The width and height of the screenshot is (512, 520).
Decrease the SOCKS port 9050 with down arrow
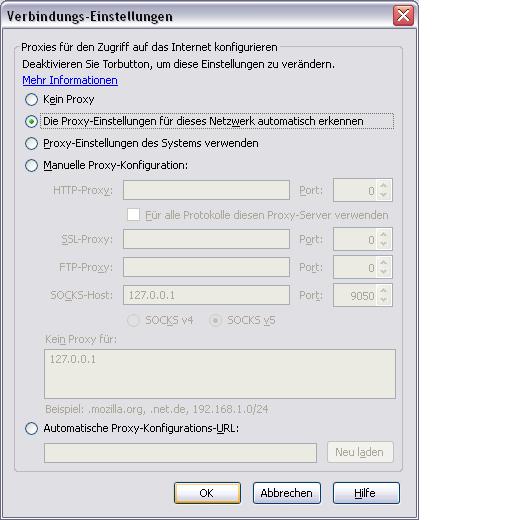point(384,300)
